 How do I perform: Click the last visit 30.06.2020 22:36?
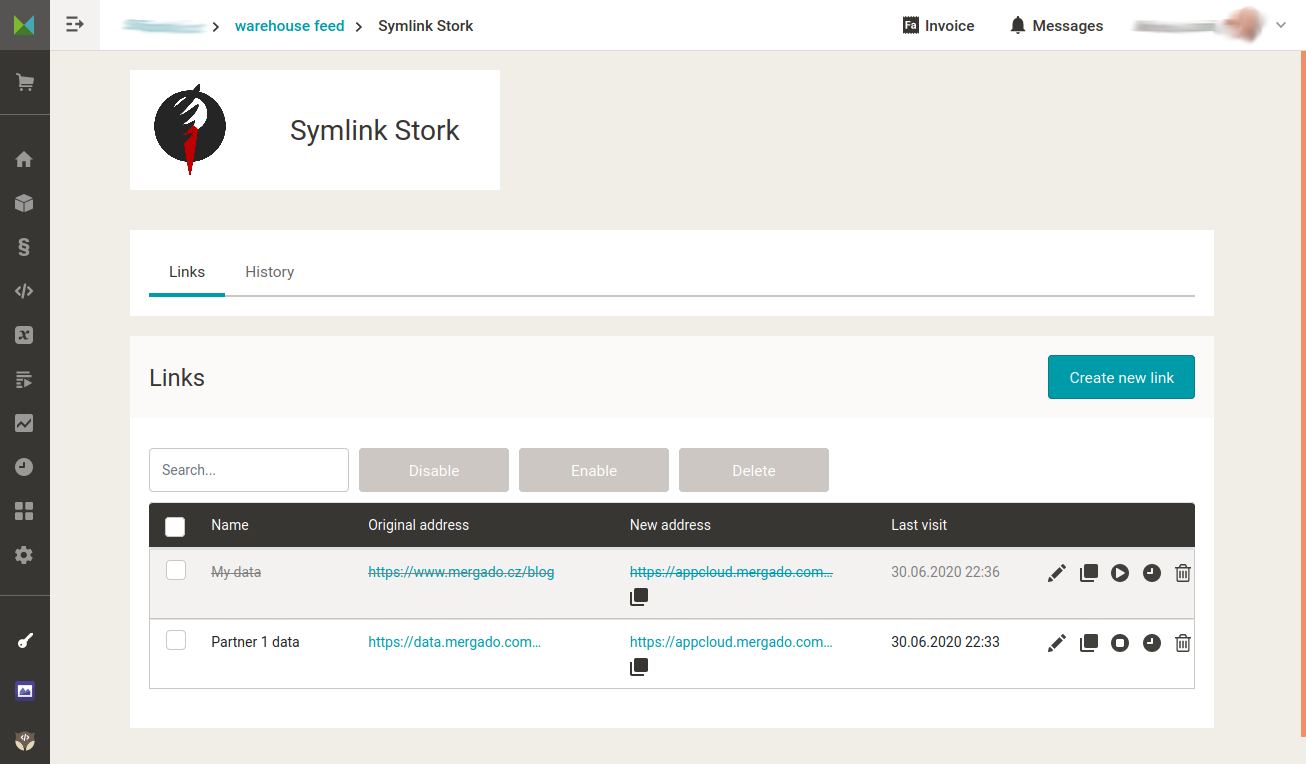coord(945,572)
